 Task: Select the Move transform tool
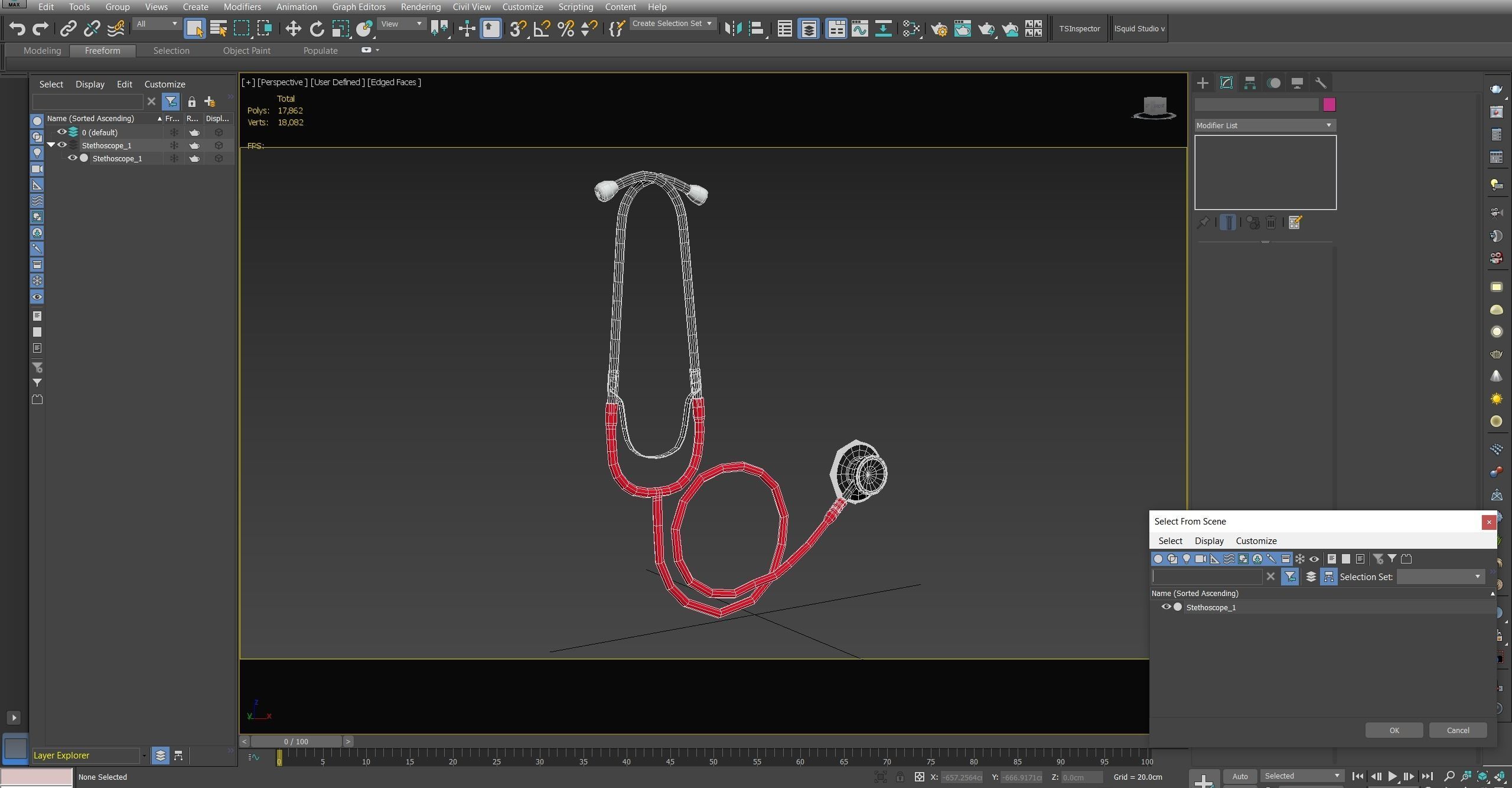coord(293,28)
